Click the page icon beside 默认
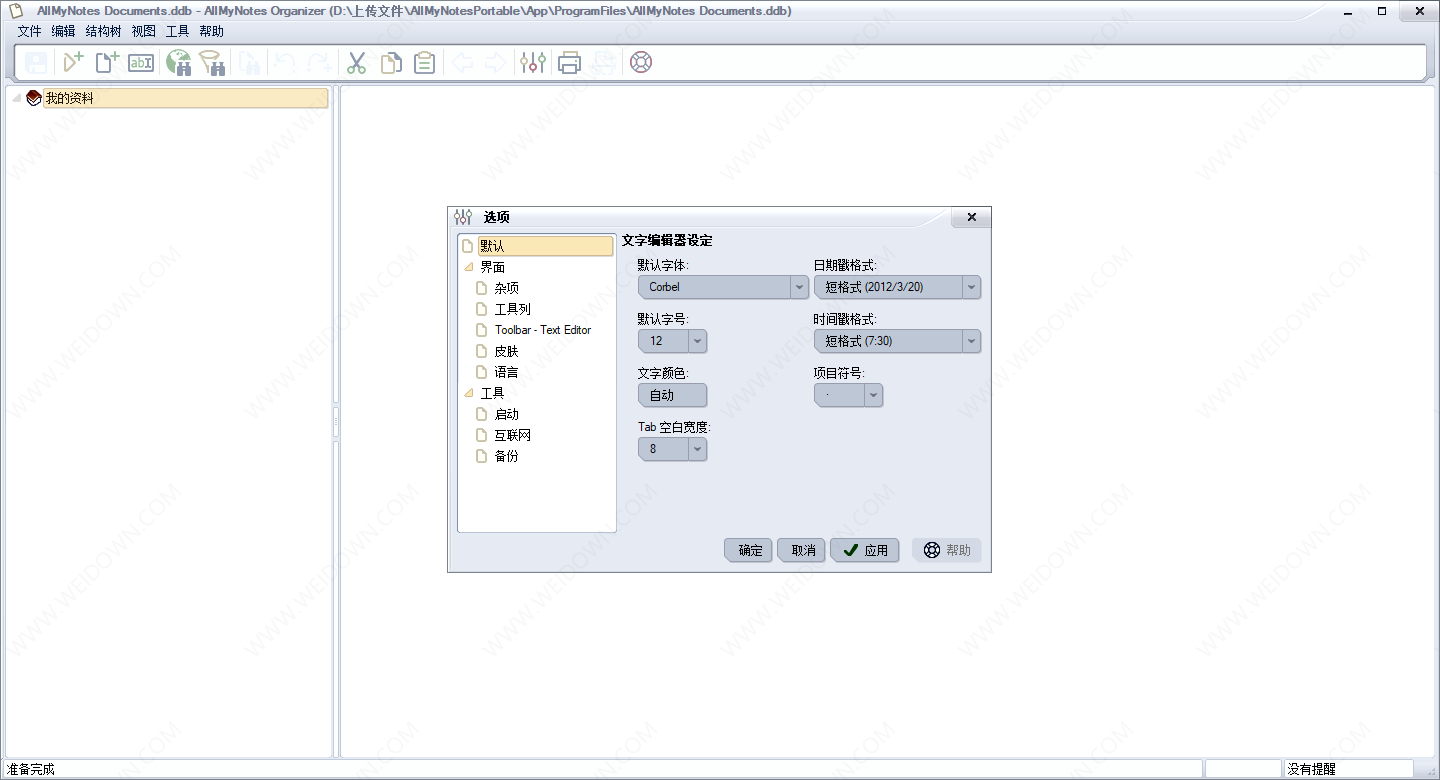This screenshot has height=780, width=1440. 467,246
